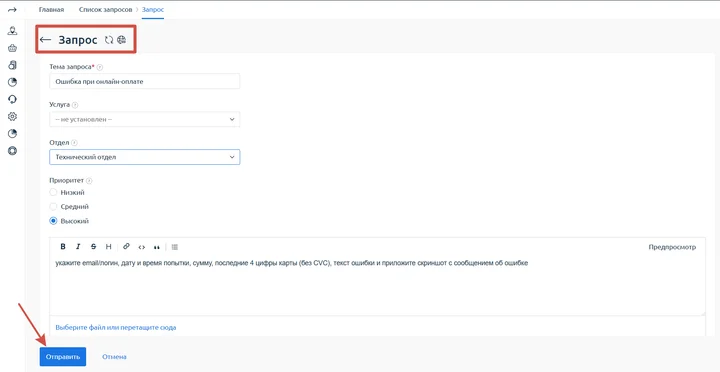Open the pie chart icon above the headset icon
Viewport: 720px width, 372px height.
click(x=12, y=82)
